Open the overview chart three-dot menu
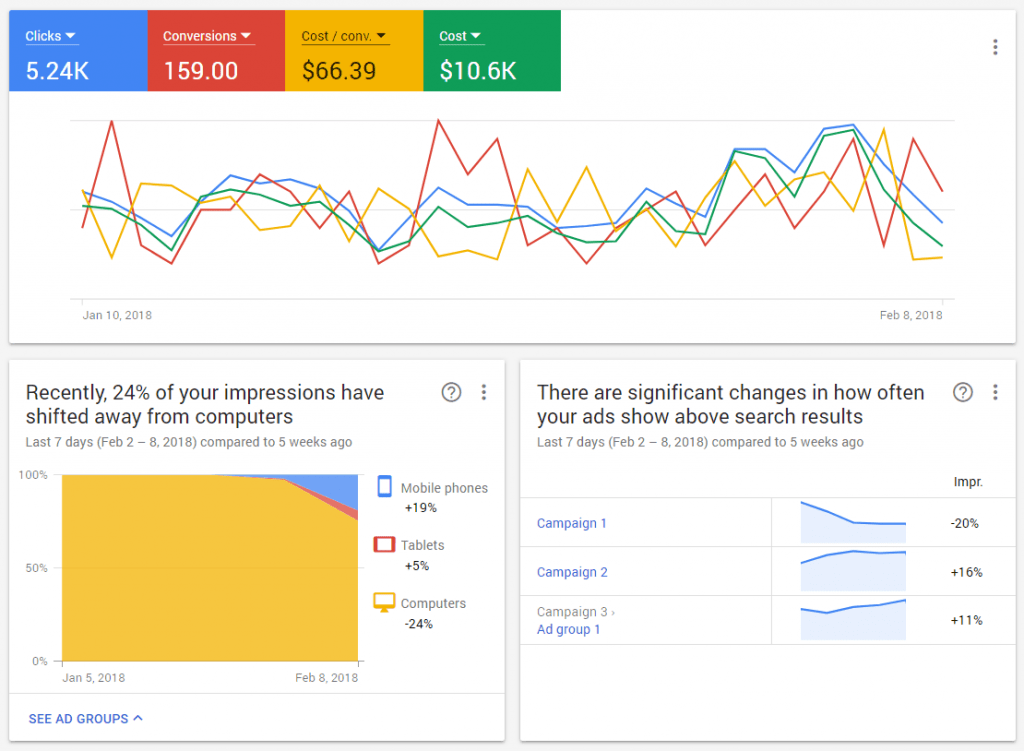 [x=995, y=46]
